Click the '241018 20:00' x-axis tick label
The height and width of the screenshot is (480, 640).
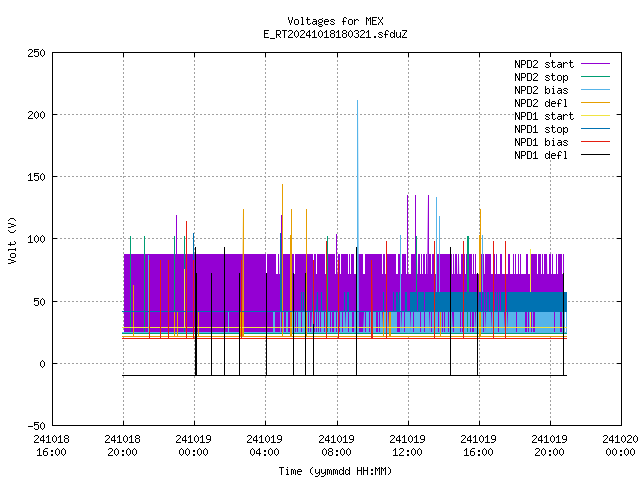[122, 446]
